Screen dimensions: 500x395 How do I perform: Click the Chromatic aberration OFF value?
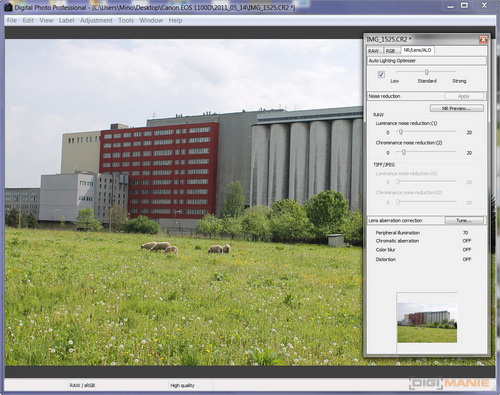467,241
